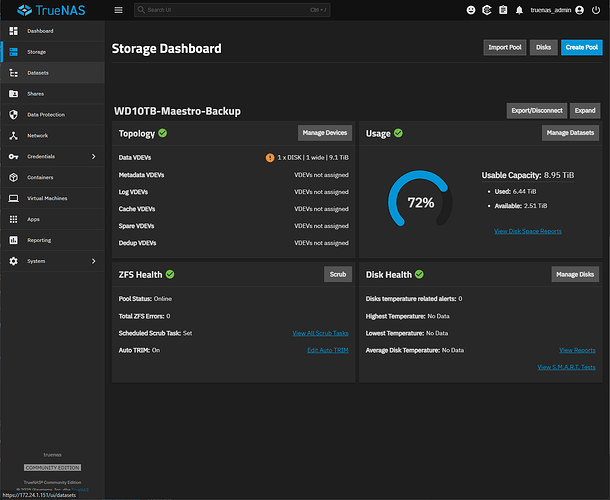This screenshot has height=500, width=610.
Task: Click the green Usage status checkmark
Action: click(398, 133)
